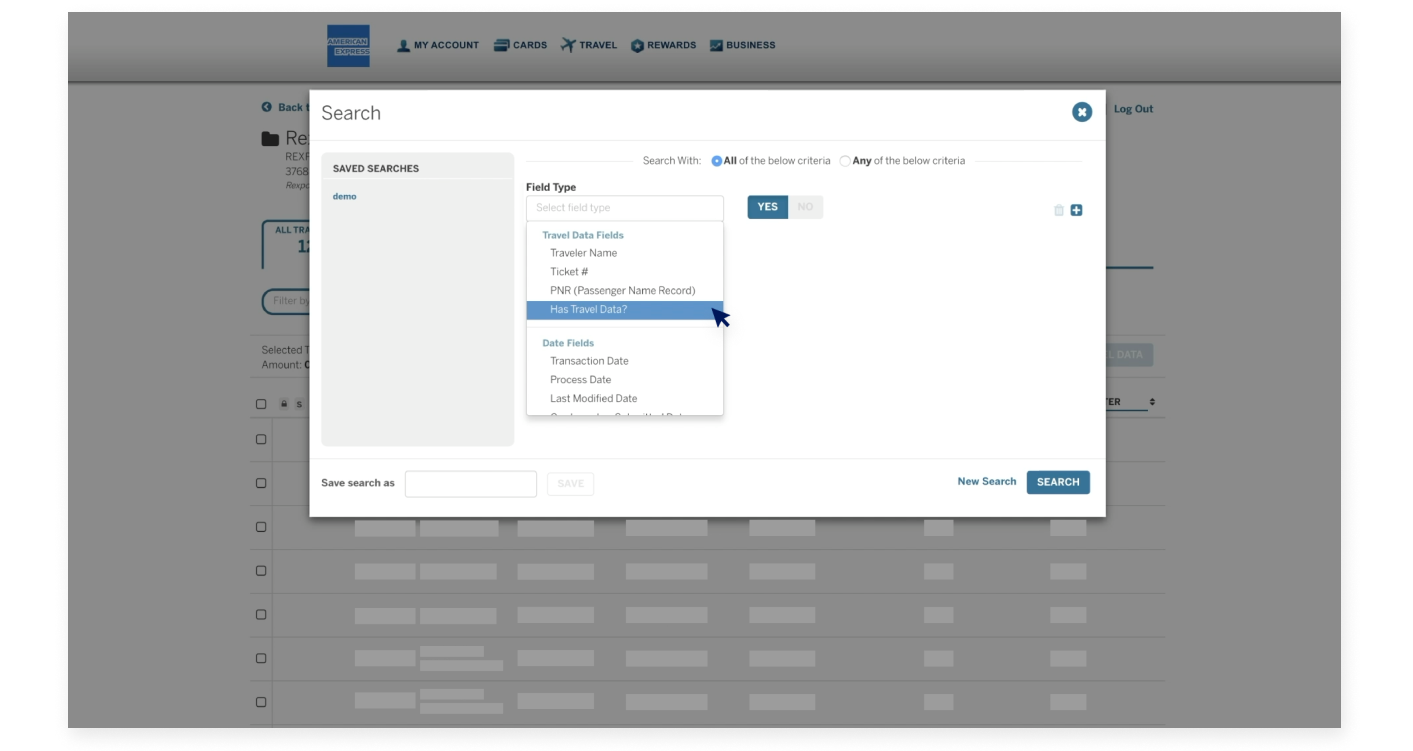Select the "All of the below criteria" radio
Screen dimensions: 1413x751
pos(718,160)
